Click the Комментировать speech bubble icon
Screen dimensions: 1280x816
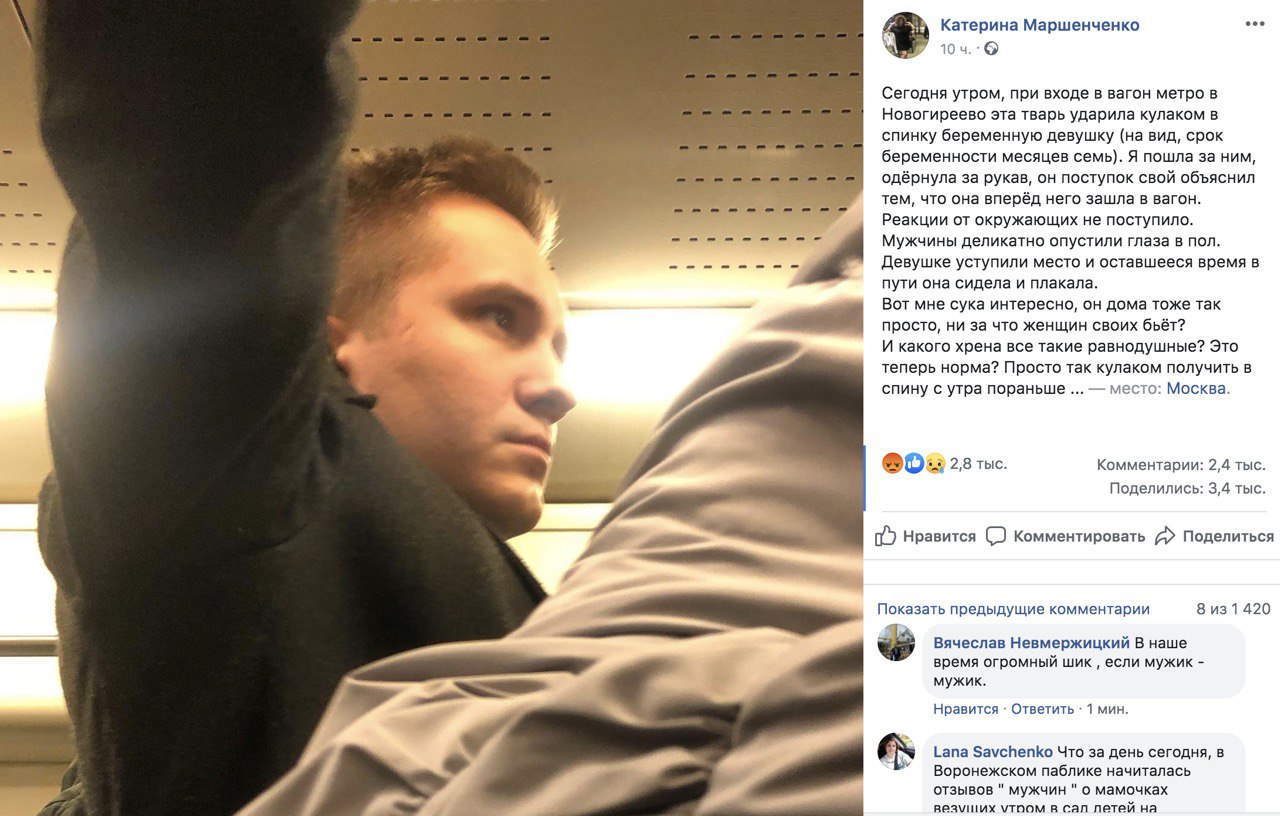point(996,536)
